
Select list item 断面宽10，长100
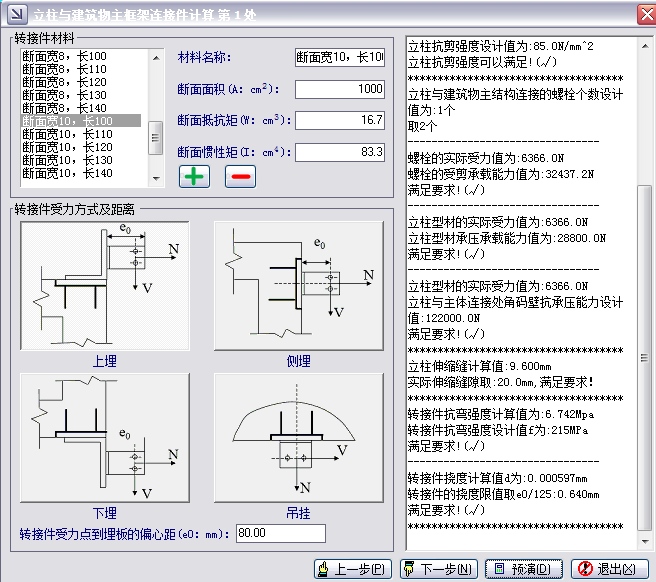82,121
